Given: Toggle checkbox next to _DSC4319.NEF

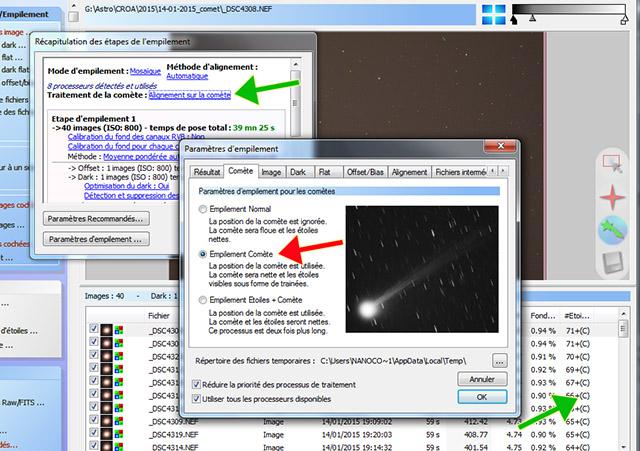Looking at the screenshot, I should point(94,433).
